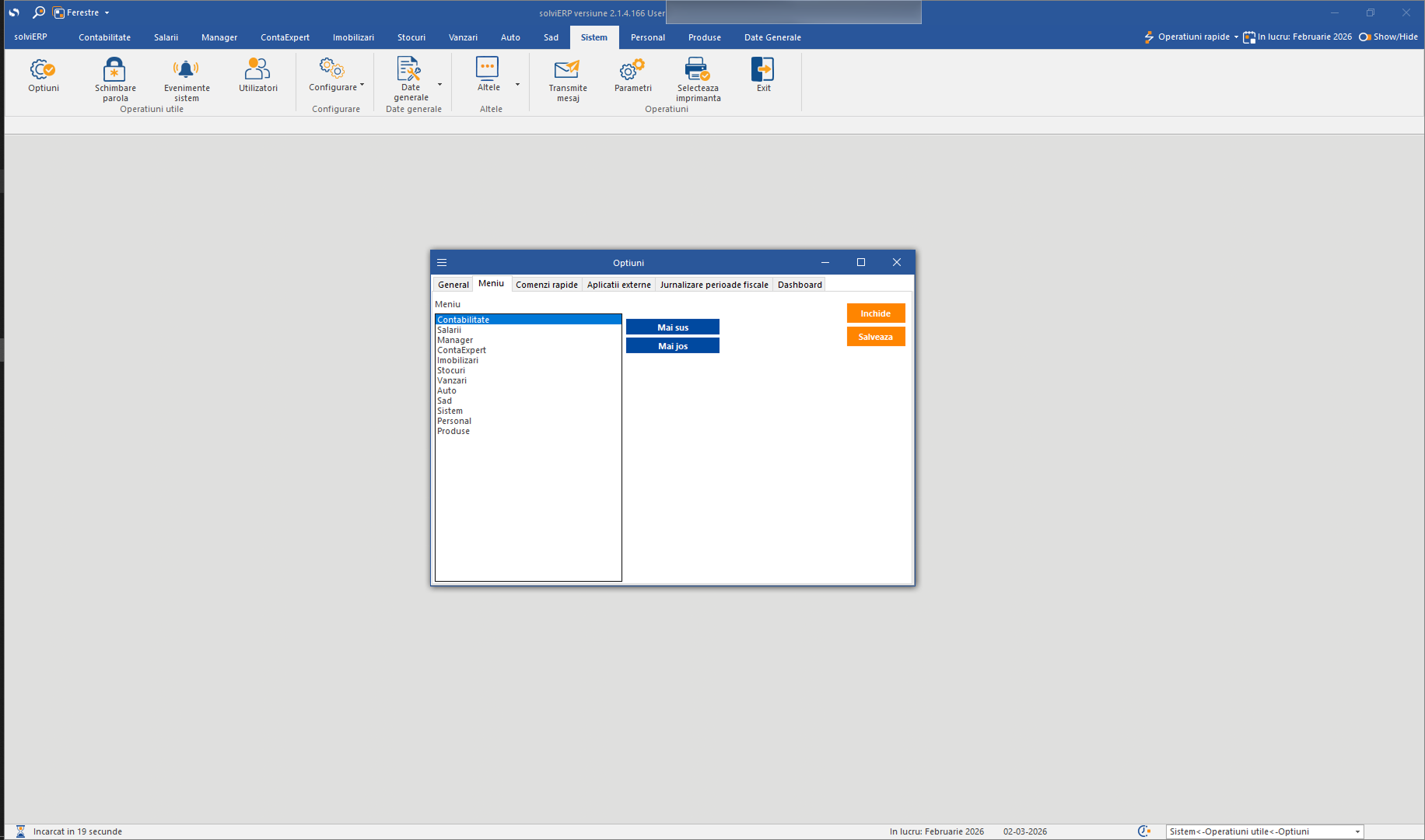Switch to the Contabilitate ribbon tab
The width and height of the screenshot is (1425, 840).
tap(104, 37)
